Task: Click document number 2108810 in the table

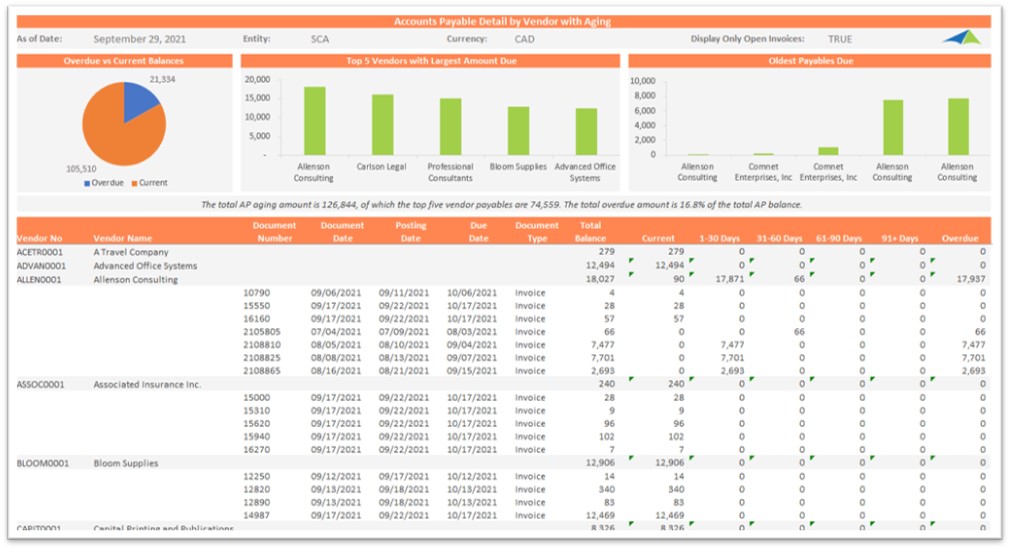Action: point(262,344)
